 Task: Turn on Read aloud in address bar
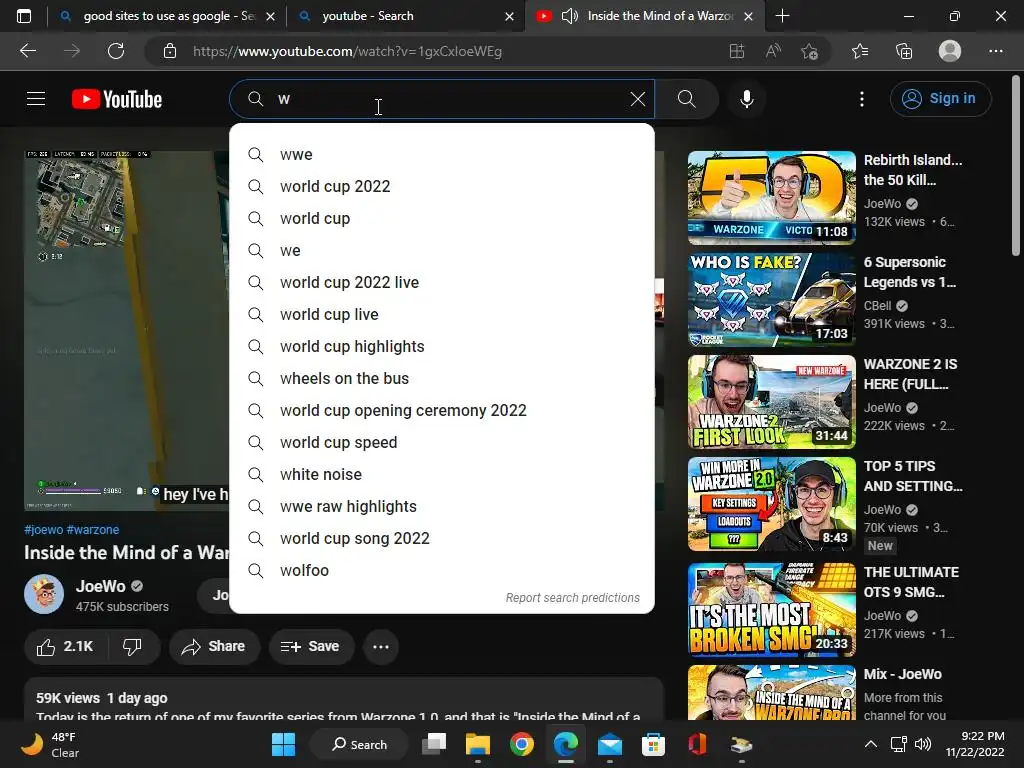[x=773, y=51]
